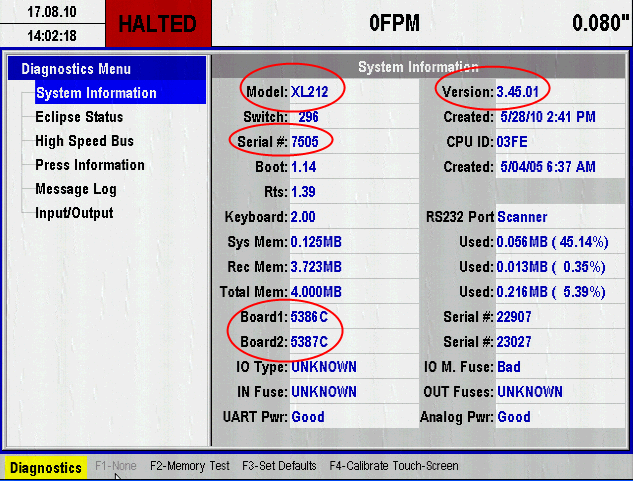Image resolution: width=633 pixels, height=481 pixels.
Task: Click the CPU ID value 03FE
Action: pyautogui.click(x=512, y=142)
